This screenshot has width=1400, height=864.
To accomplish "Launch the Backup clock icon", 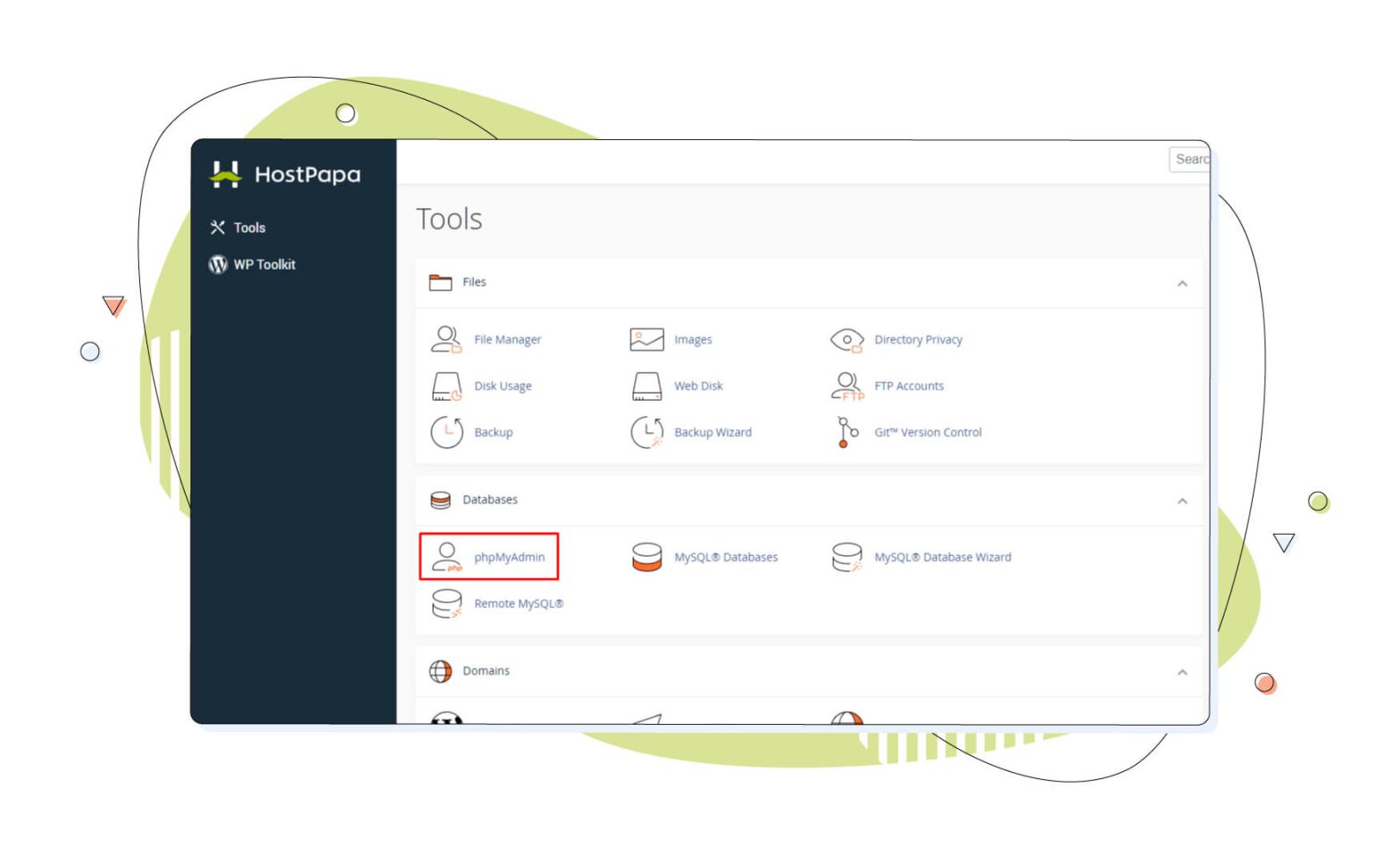I will pyautogui.click(x=446, y=433).
